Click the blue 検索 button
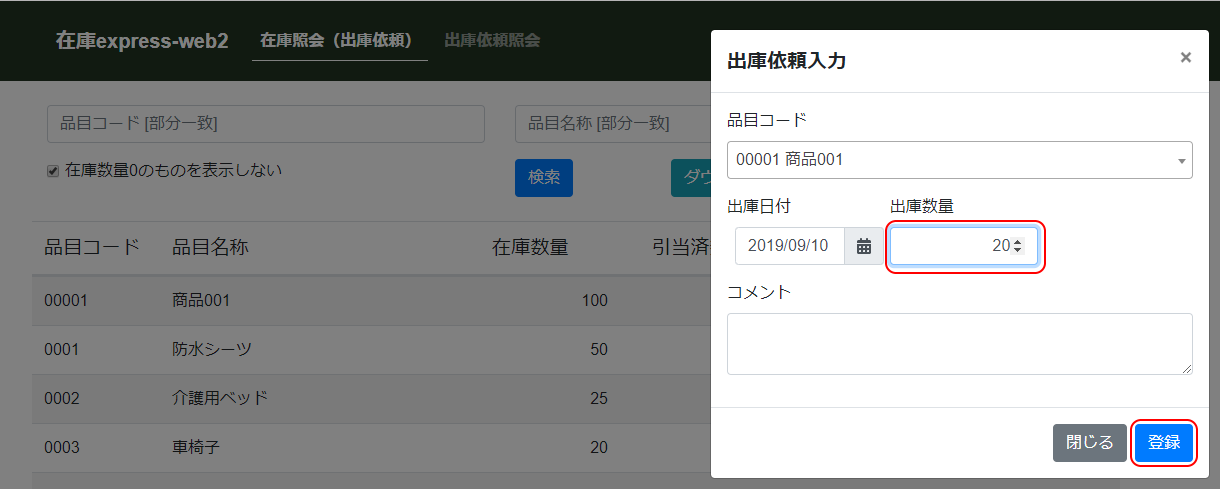This screenshot has height=489, width=1220. tap(544, 177)
